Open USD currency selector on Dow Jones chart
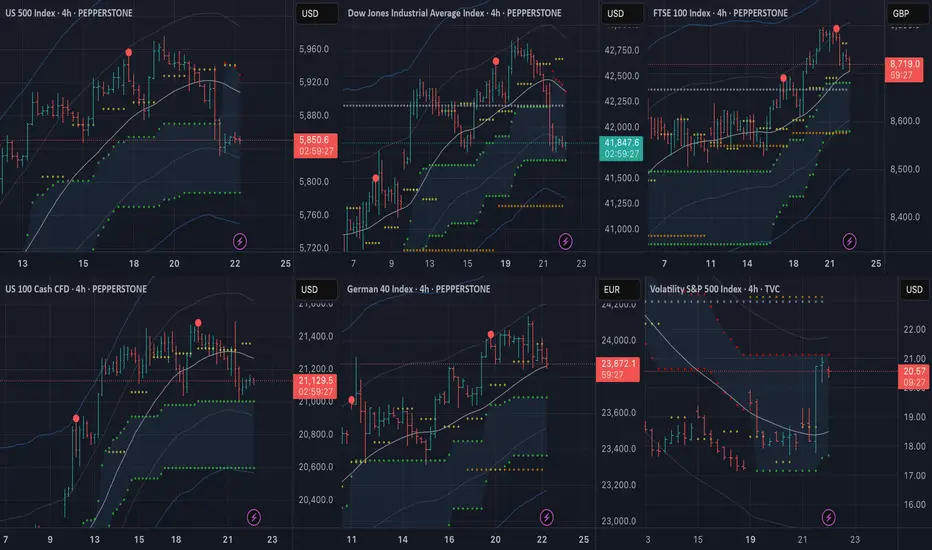Viewport: 932px width, 550px height. pyautogui.click(x=621, y=13)
